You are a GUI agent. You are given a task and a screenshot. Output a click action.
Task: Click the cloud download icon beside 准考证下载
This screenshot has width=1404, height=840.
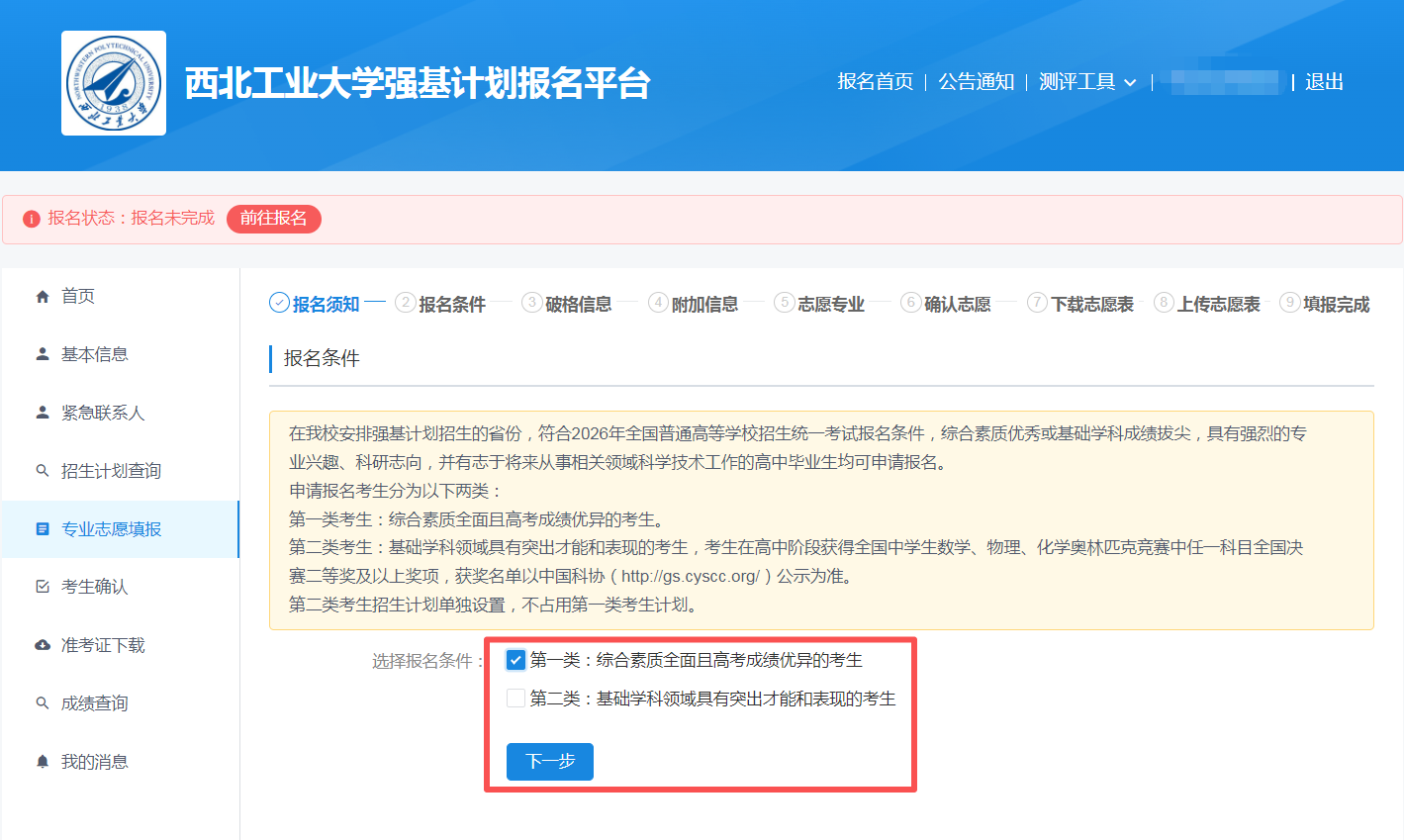pyautogui.click(x=43, y=645)
